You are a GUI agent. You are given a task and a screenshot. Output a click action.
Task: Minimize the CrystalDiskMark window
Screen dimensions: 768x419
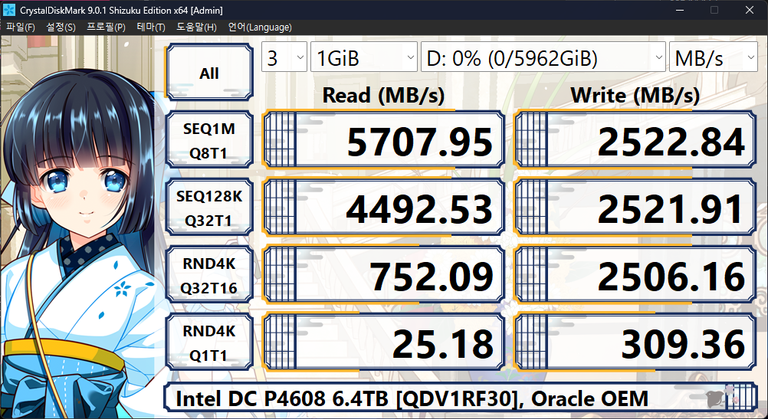[678, 10]
